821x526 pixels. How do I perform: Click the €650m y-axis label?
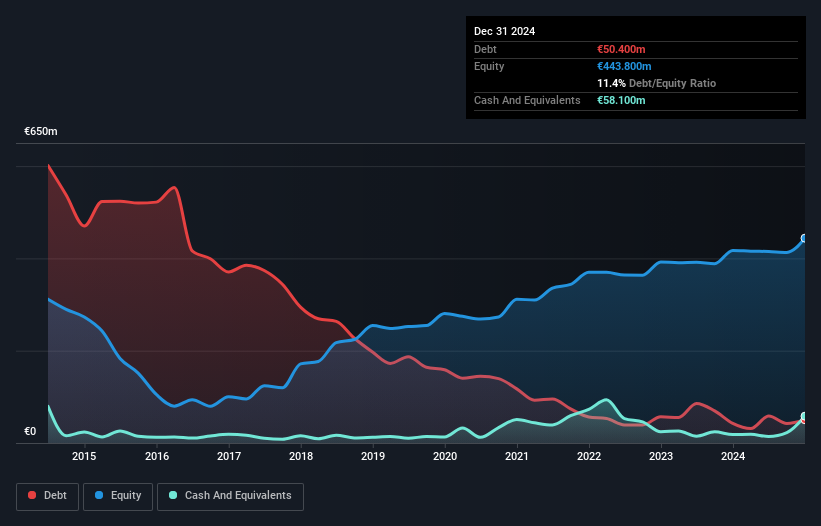(x=41, y=132)
